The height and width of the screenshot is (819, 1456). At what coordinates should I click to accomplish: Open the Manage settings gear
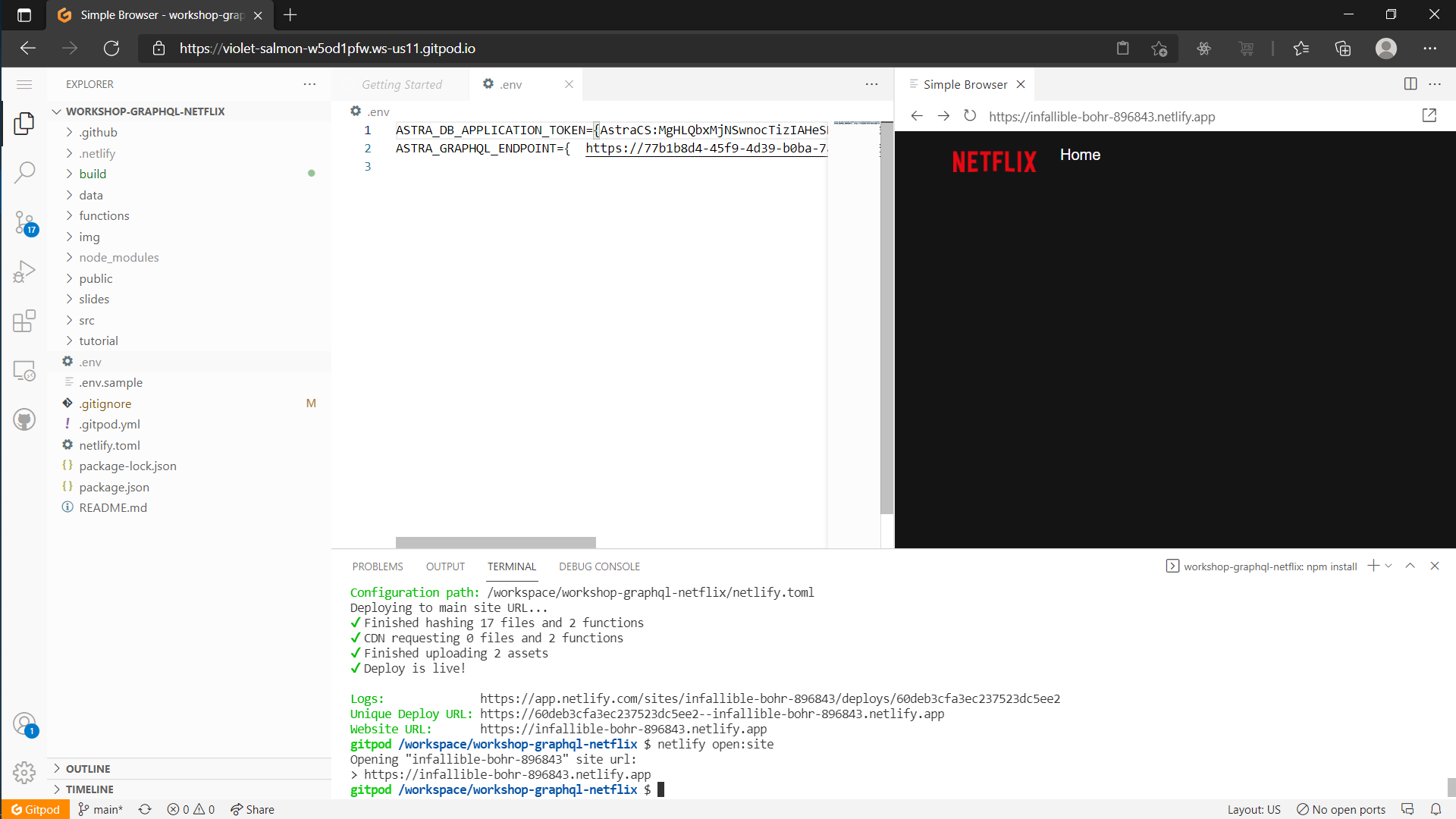click(x=25, y=773)
